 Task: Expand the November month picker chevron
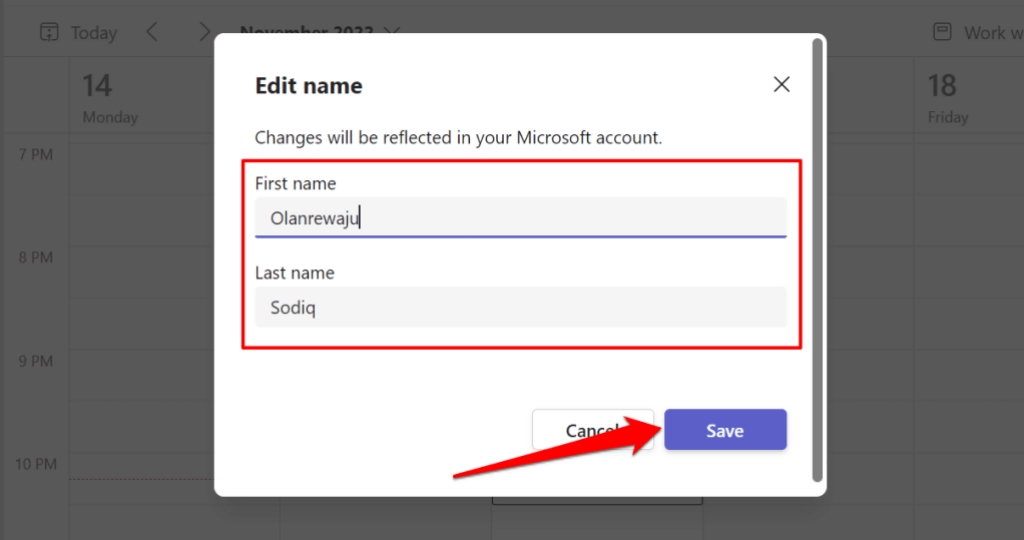(x=392, y=32)
